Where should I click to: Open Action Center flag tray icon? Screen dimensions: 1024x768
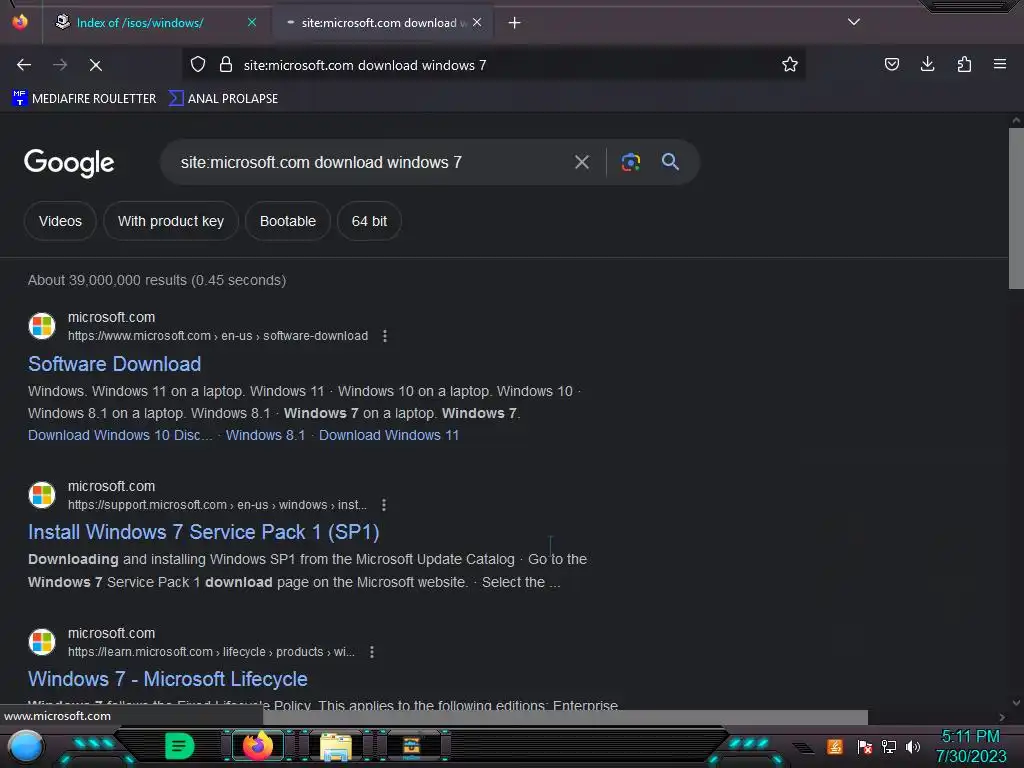[x=865, y=746]
